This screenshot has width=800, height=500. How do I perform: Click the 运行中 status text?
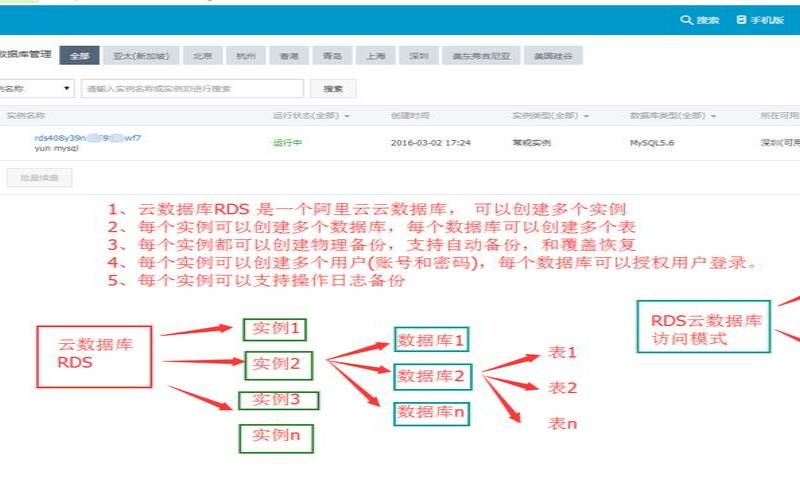(x=287, y=143)
